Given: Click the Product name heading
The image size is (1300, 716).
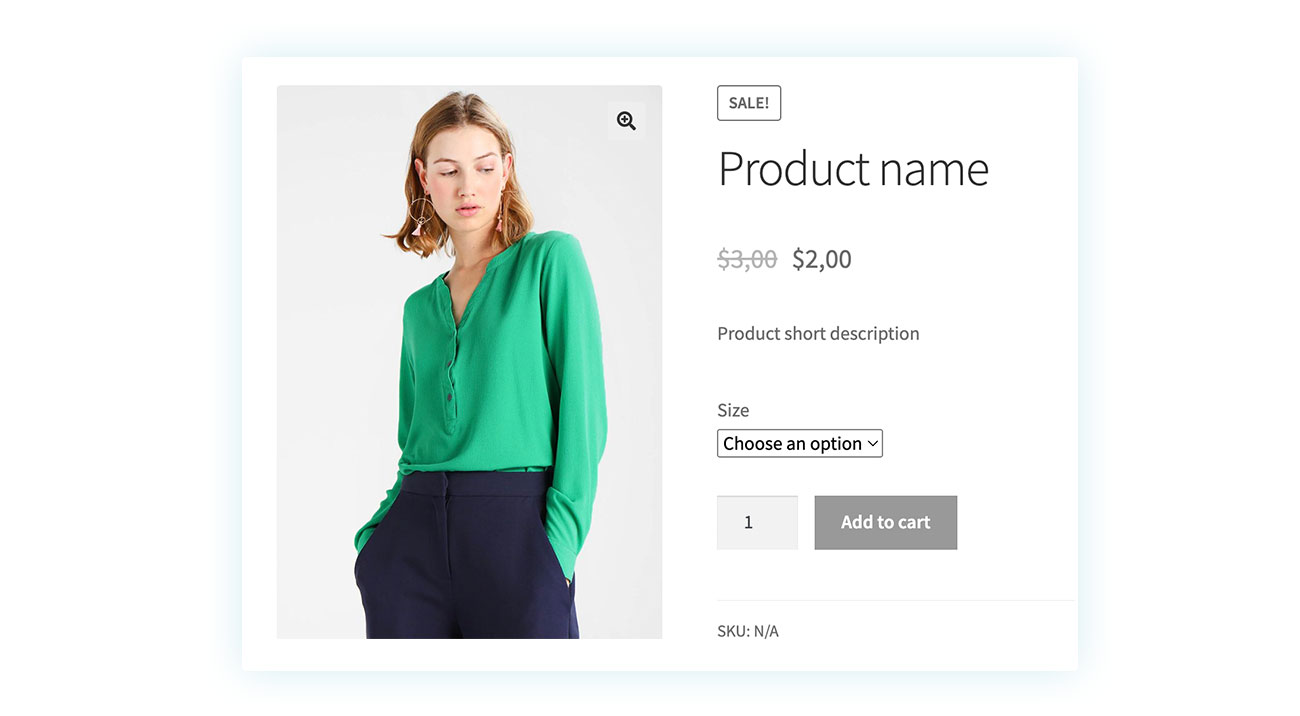Looking at the screenshot, I should coord(853,168).
